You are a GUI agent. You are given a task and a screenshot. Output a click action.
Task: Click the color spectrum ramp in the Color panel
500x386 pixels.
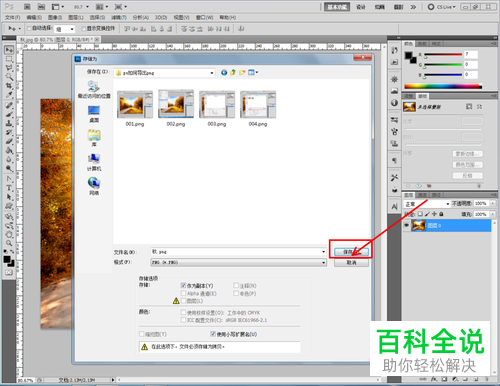[x=443, y=86]
